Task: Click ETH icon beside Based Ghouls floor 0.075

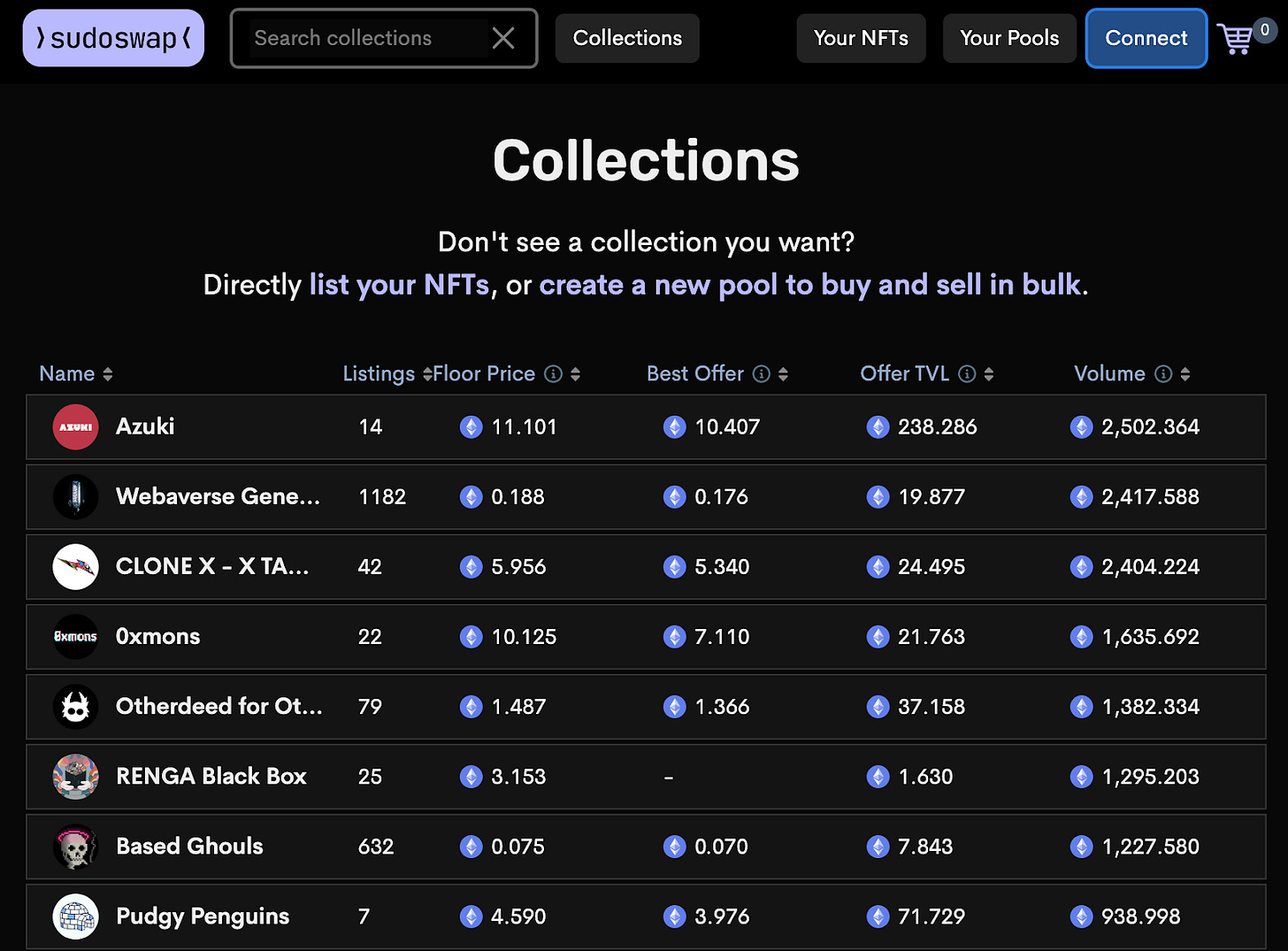Action: pyautogui.click(x=471, y=847)
